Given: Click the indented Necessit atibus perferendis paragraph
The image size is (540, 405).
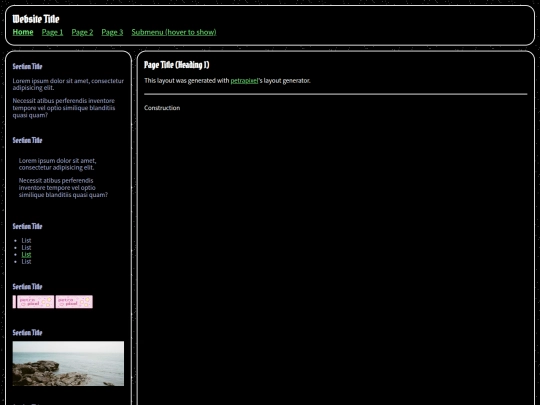Looking at the screenshot, I should tap(63, 188).
